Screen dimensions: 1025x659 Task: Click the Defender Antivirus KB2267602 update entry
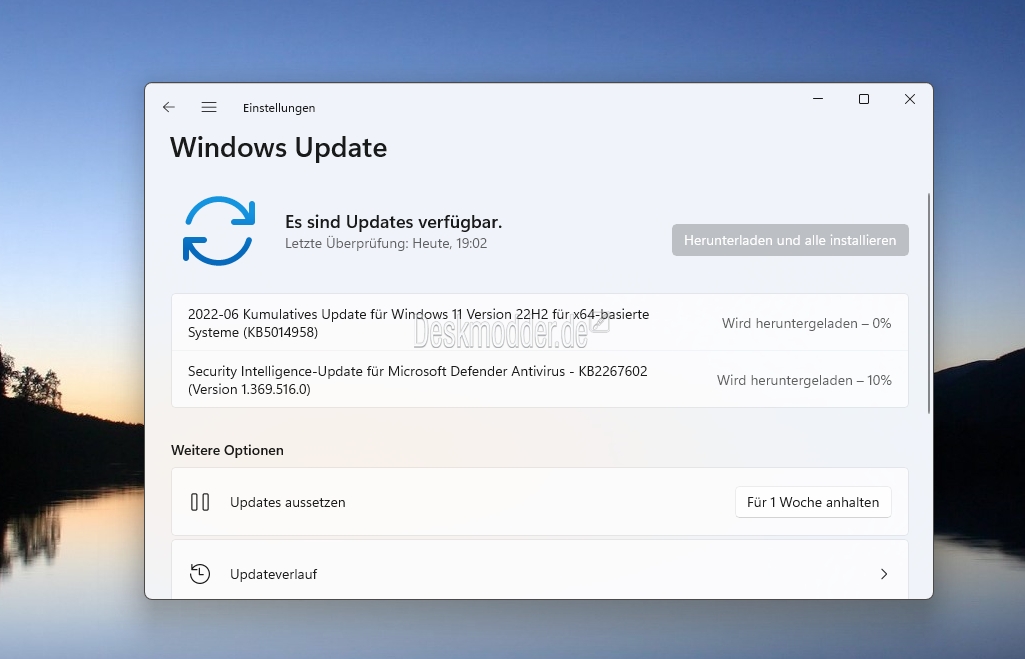[x=539, y=380]
